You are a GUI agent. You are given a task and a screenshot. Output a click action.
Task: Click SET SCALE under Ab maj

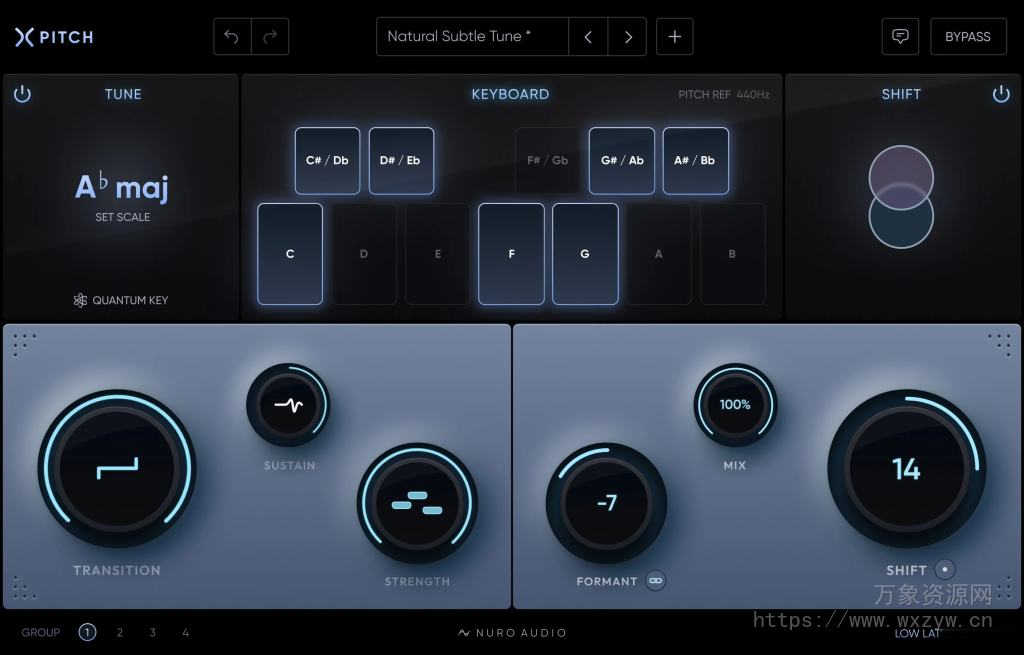click(122, 217)
